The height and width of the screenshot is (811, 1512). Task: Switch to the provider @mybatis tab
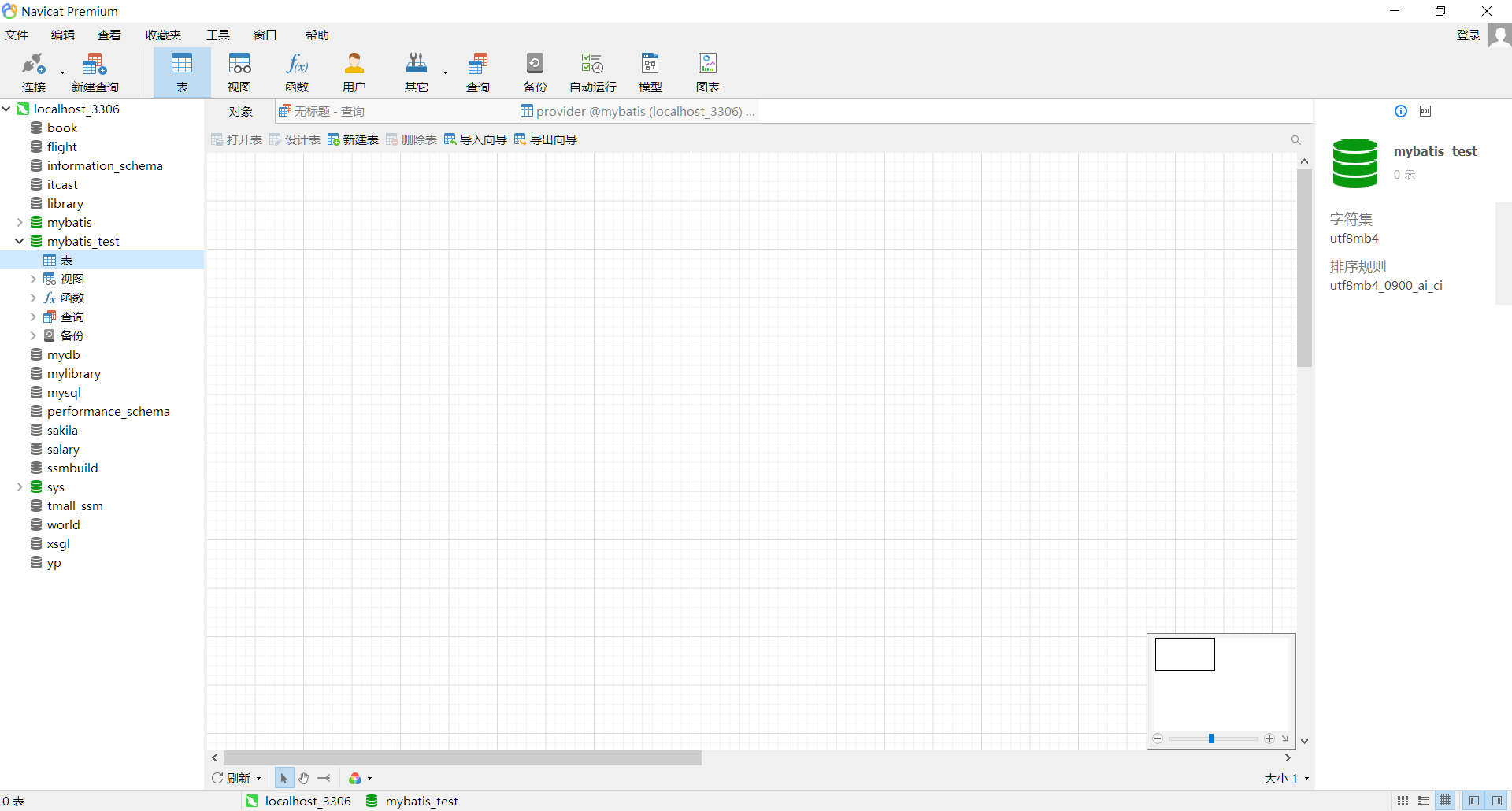[x=638, y=111]
